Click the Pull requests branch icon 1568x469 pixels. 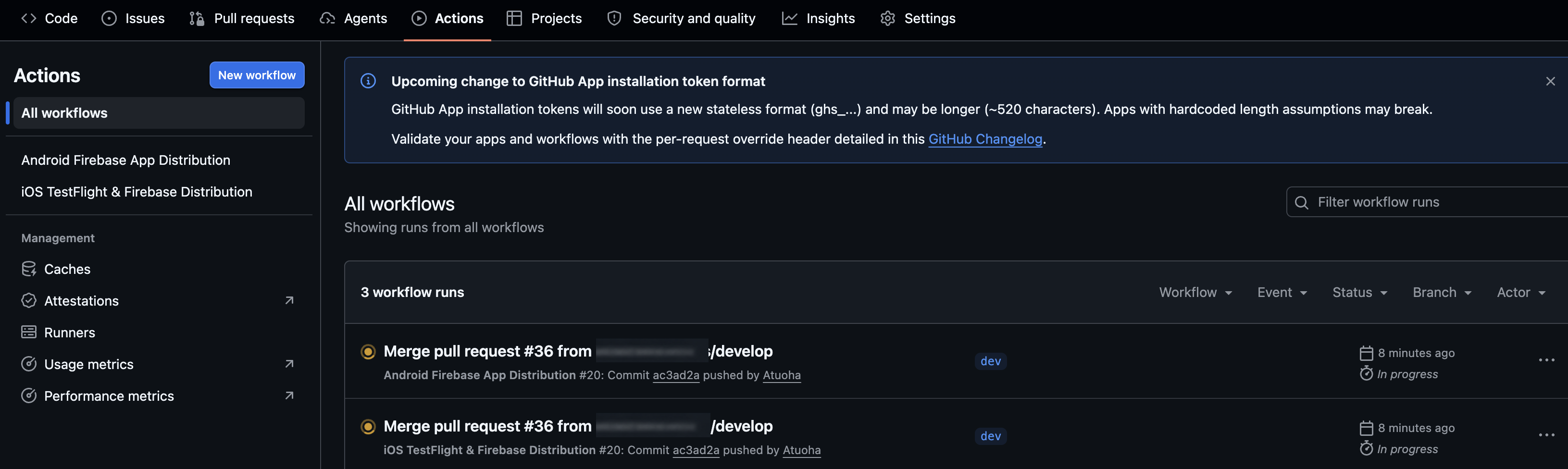[197, 18]
